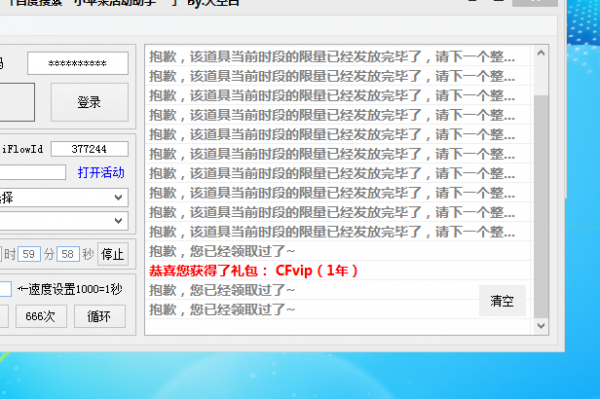
Task: Focus the masked password input field
Action: (x=78, y=63)
